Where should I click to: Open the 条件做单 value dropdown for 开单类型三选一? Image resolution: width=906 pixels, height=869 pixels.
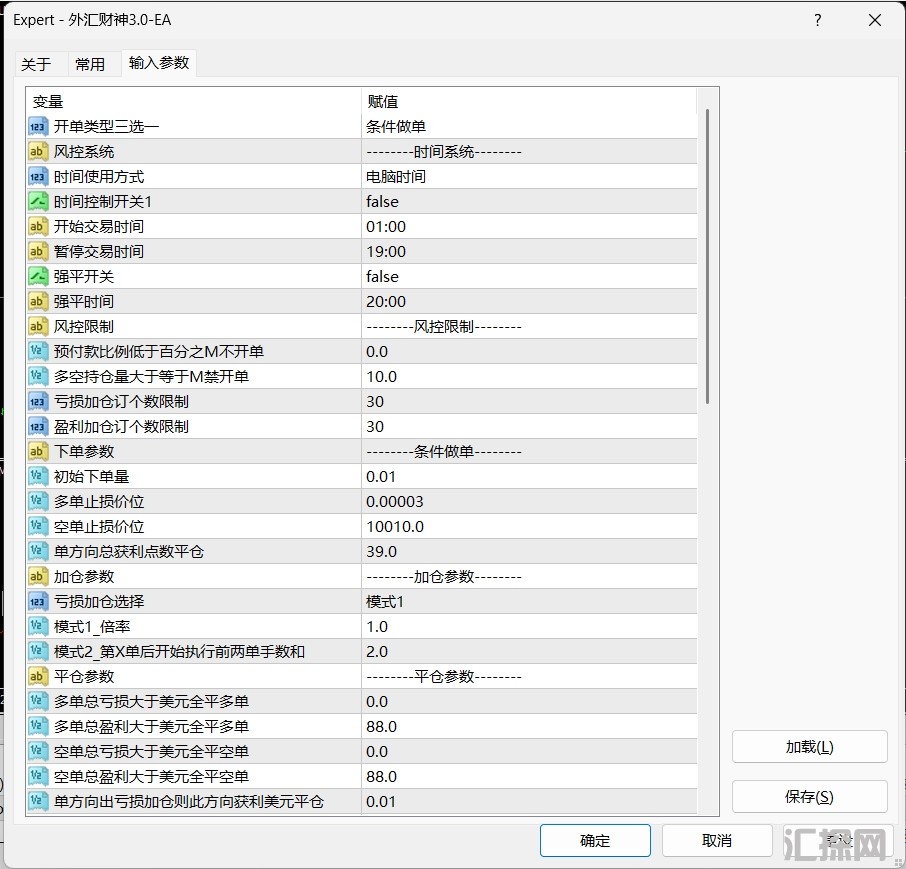(396, 127)
